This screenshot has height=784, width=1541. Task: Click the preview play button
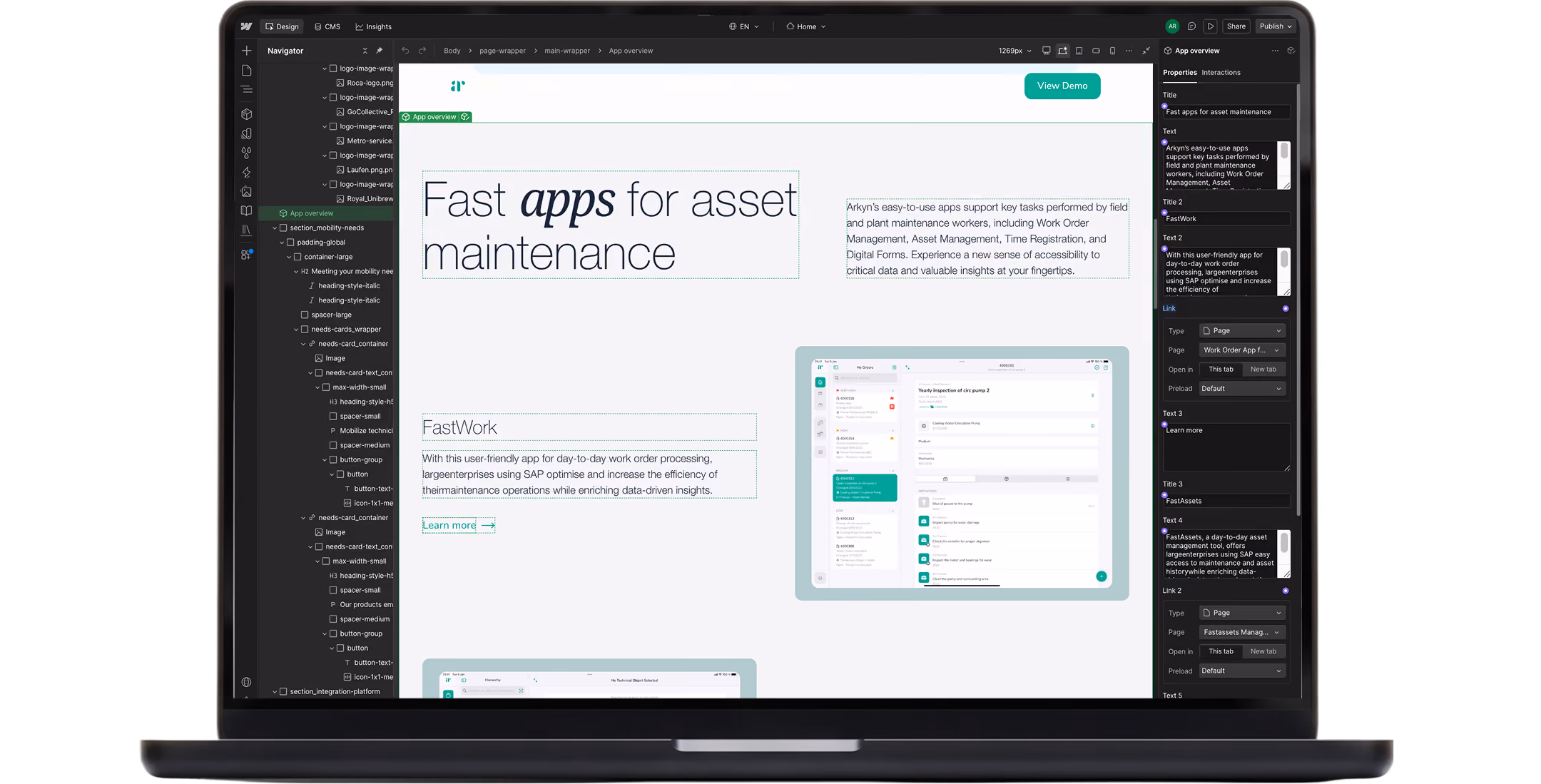click(1211, 26)
